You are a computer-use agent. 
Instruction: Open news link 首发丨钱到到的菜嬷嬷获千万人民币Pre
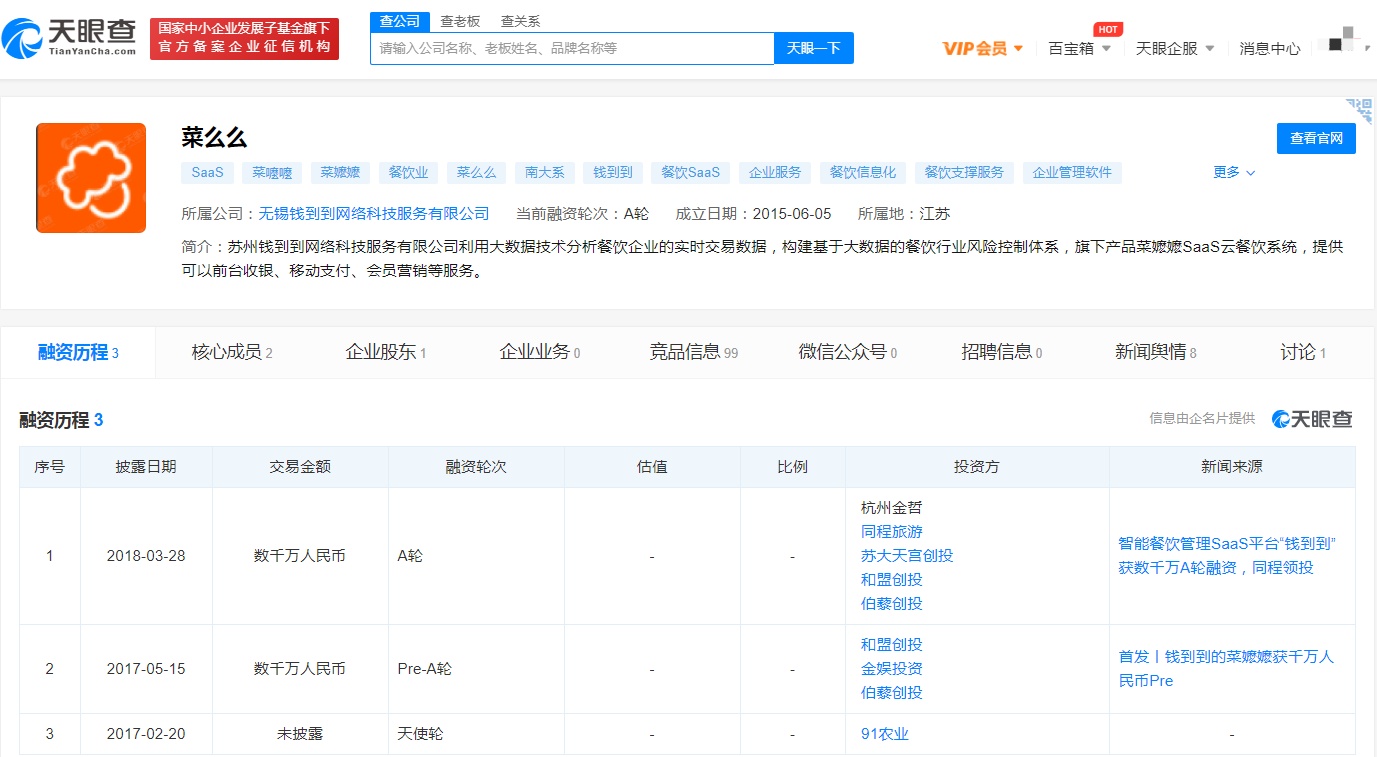pos(1226,669)
